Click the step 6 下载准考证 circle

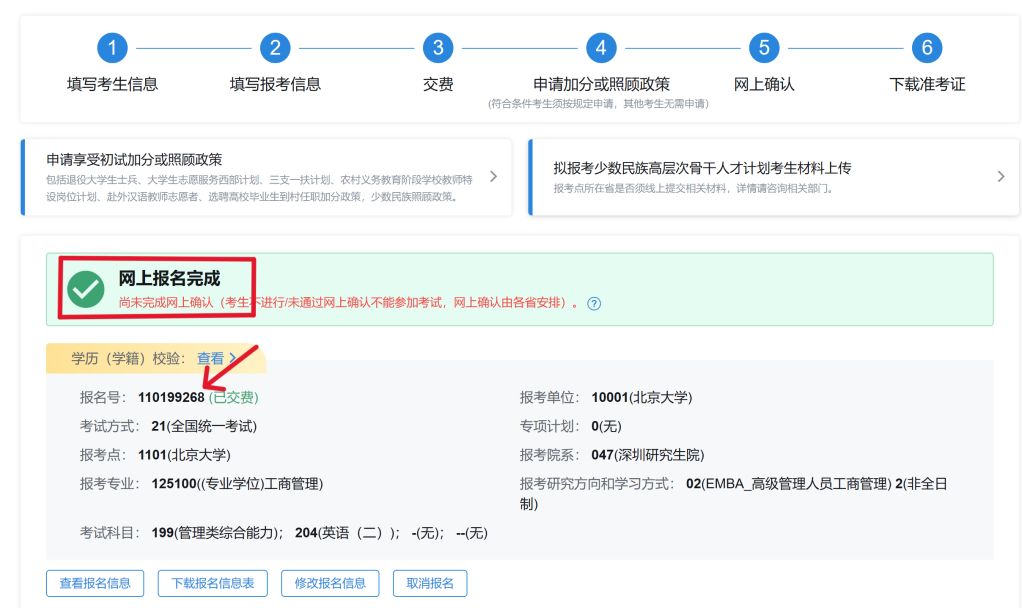[927, 48]
